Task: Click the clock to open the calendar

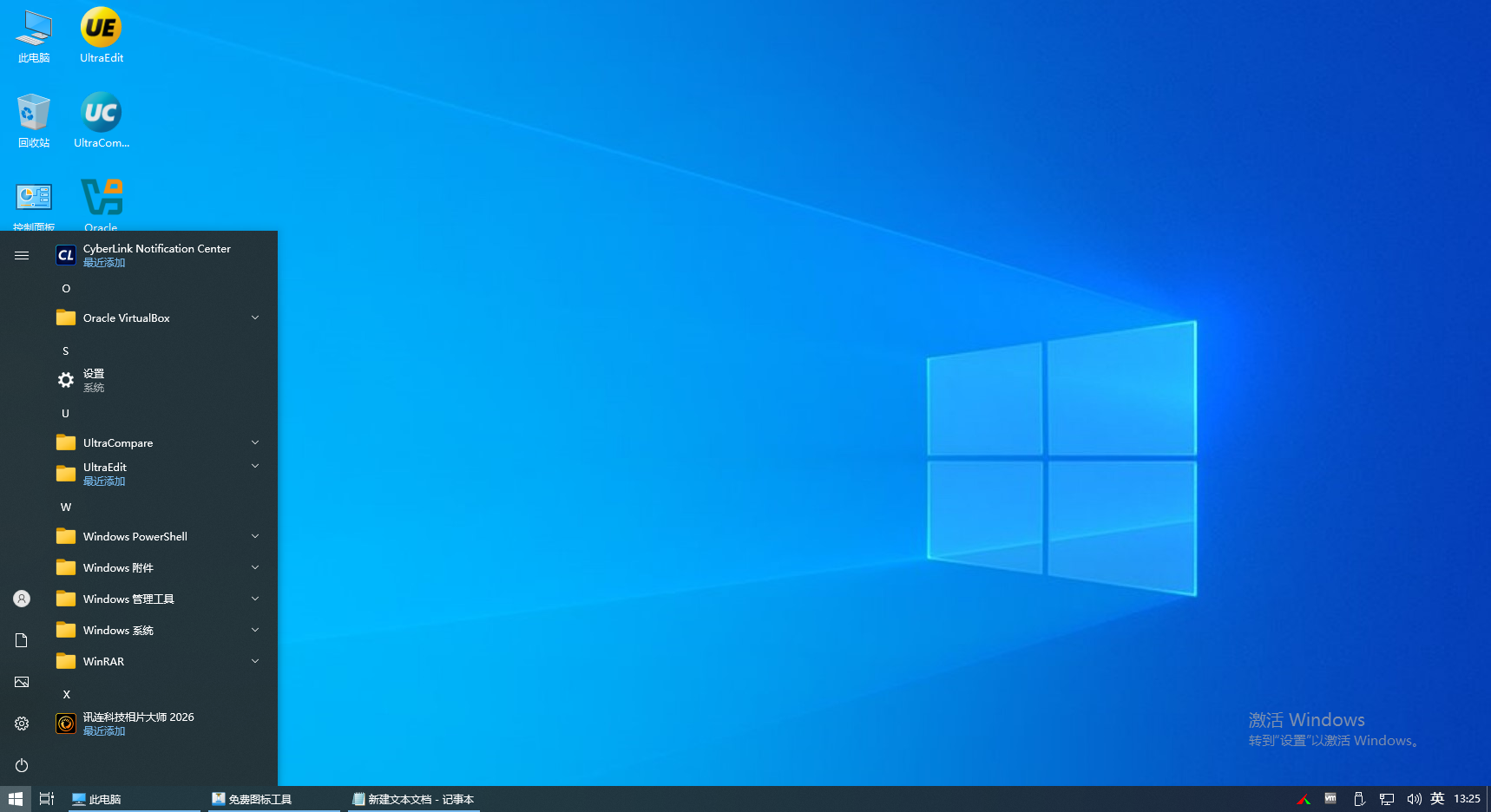Action: [x=1468, y=798]
